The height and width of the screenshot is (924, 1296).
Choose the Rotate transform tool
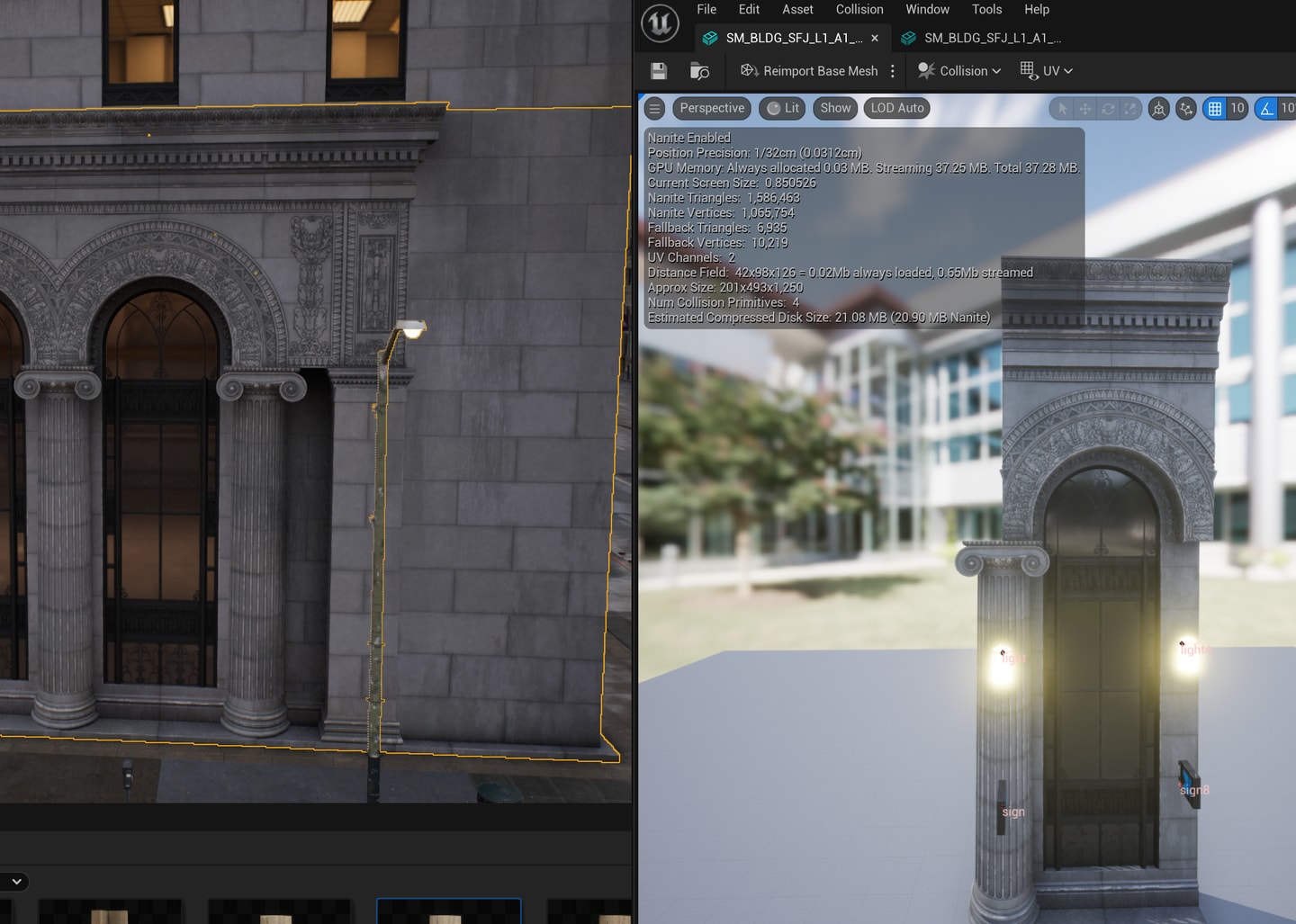point(1108,109)
